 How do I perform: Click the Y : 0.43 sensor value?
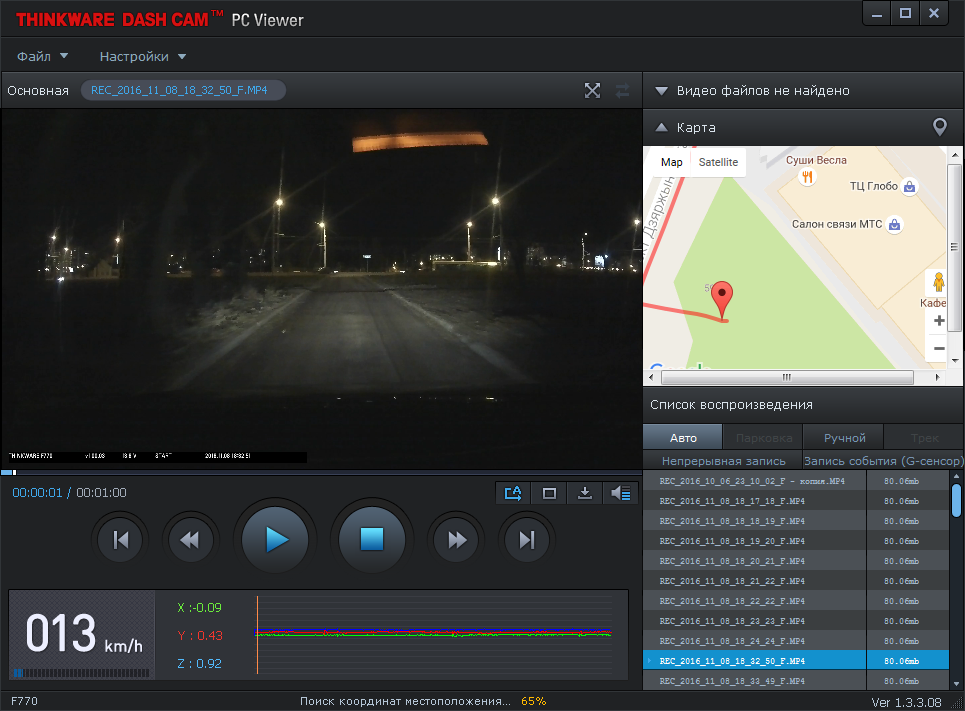[200, 636]
